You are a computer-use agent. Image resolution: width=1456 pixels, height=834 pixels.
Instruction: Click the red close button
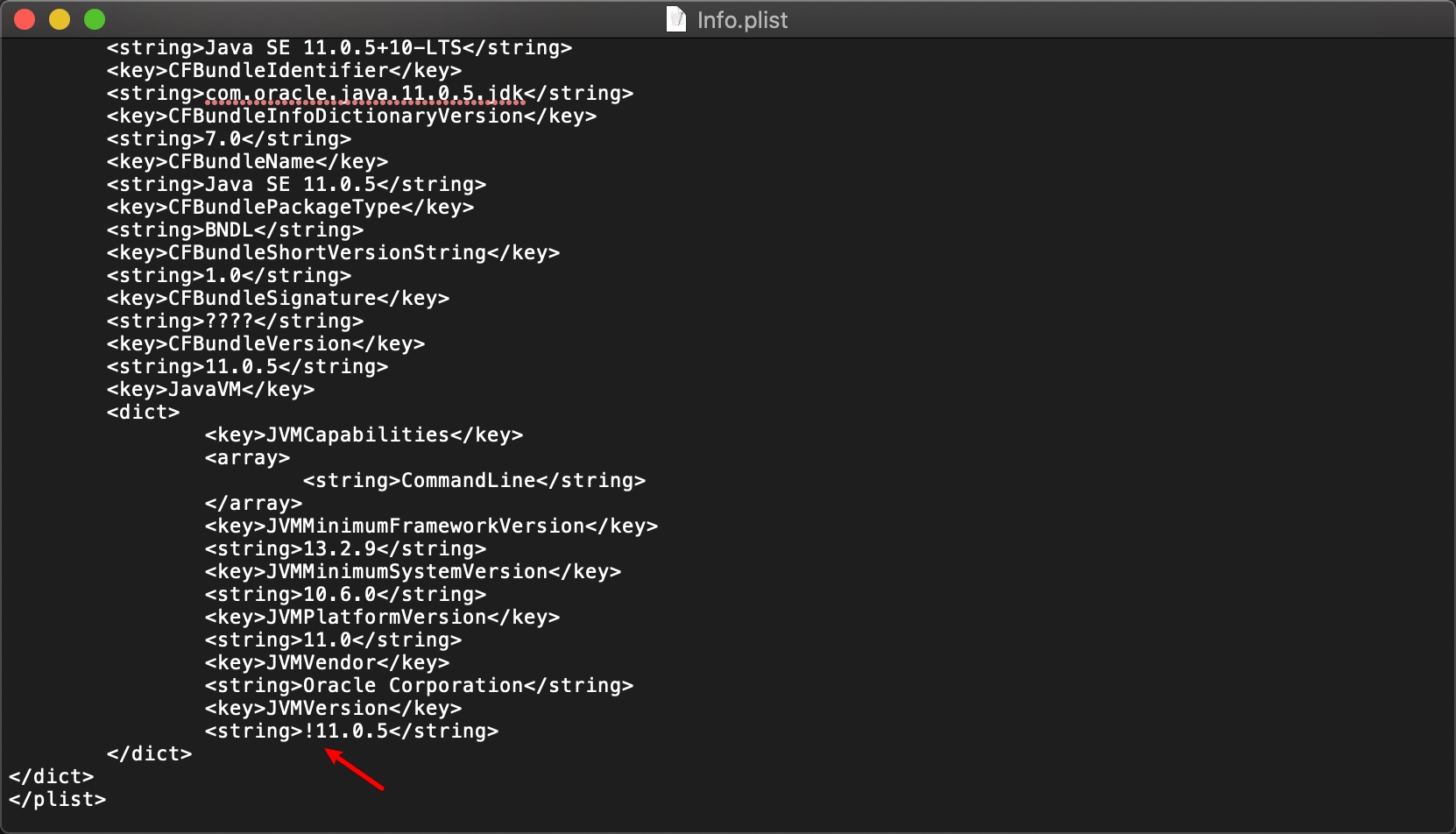tap(25, 18)
